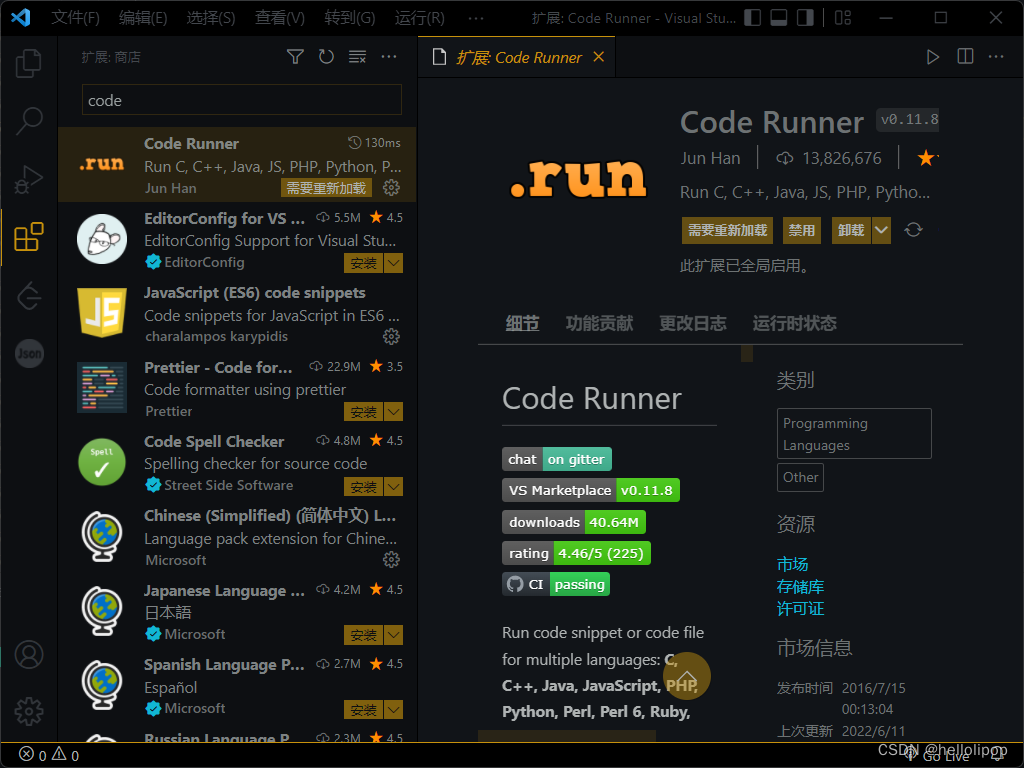Open 市场 marketplace link
Screen dimensions: 1024x768
pyautogui.click(x=792, y=564)
